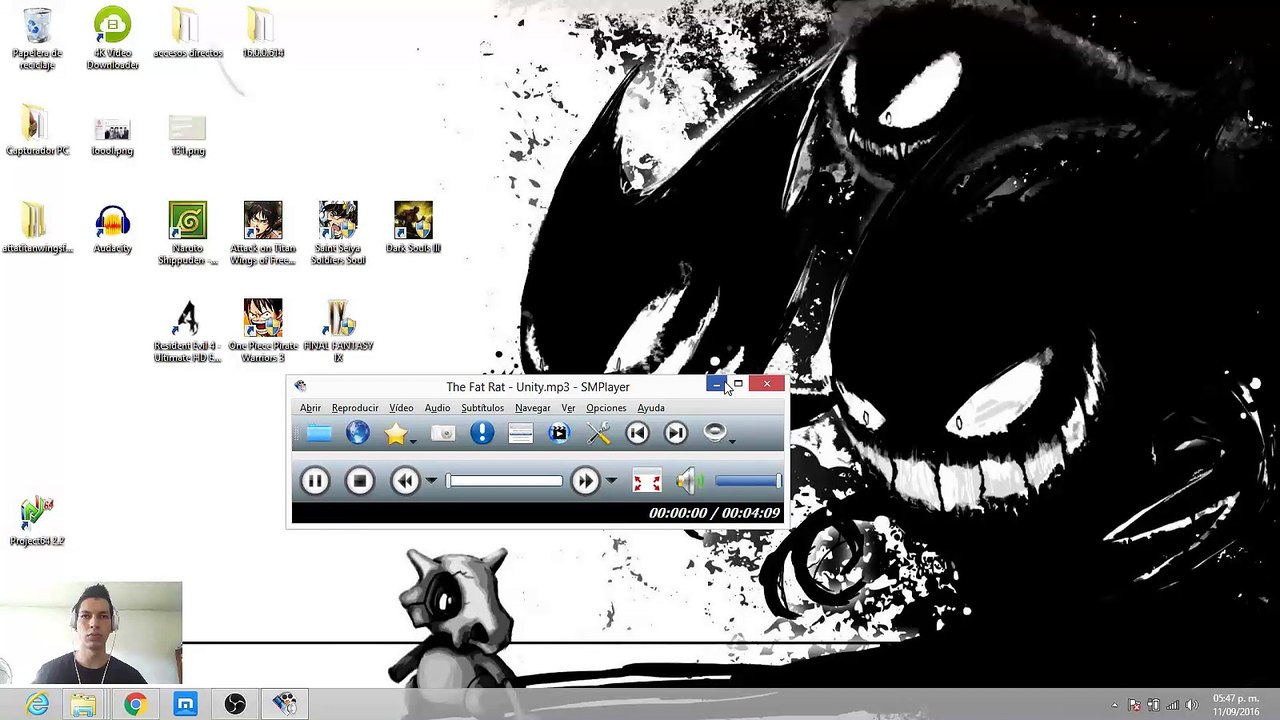This screenshot has height=720, width=1280.
Task: Select the accesos directos folder
Action: click(187, 34)
